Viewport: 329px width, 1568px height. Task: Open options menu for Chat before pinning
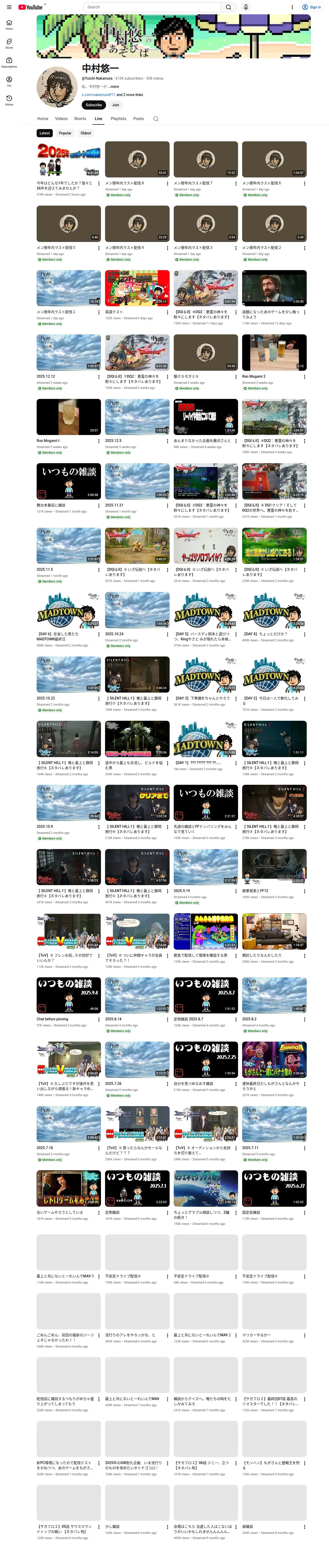click(99, 1020)
